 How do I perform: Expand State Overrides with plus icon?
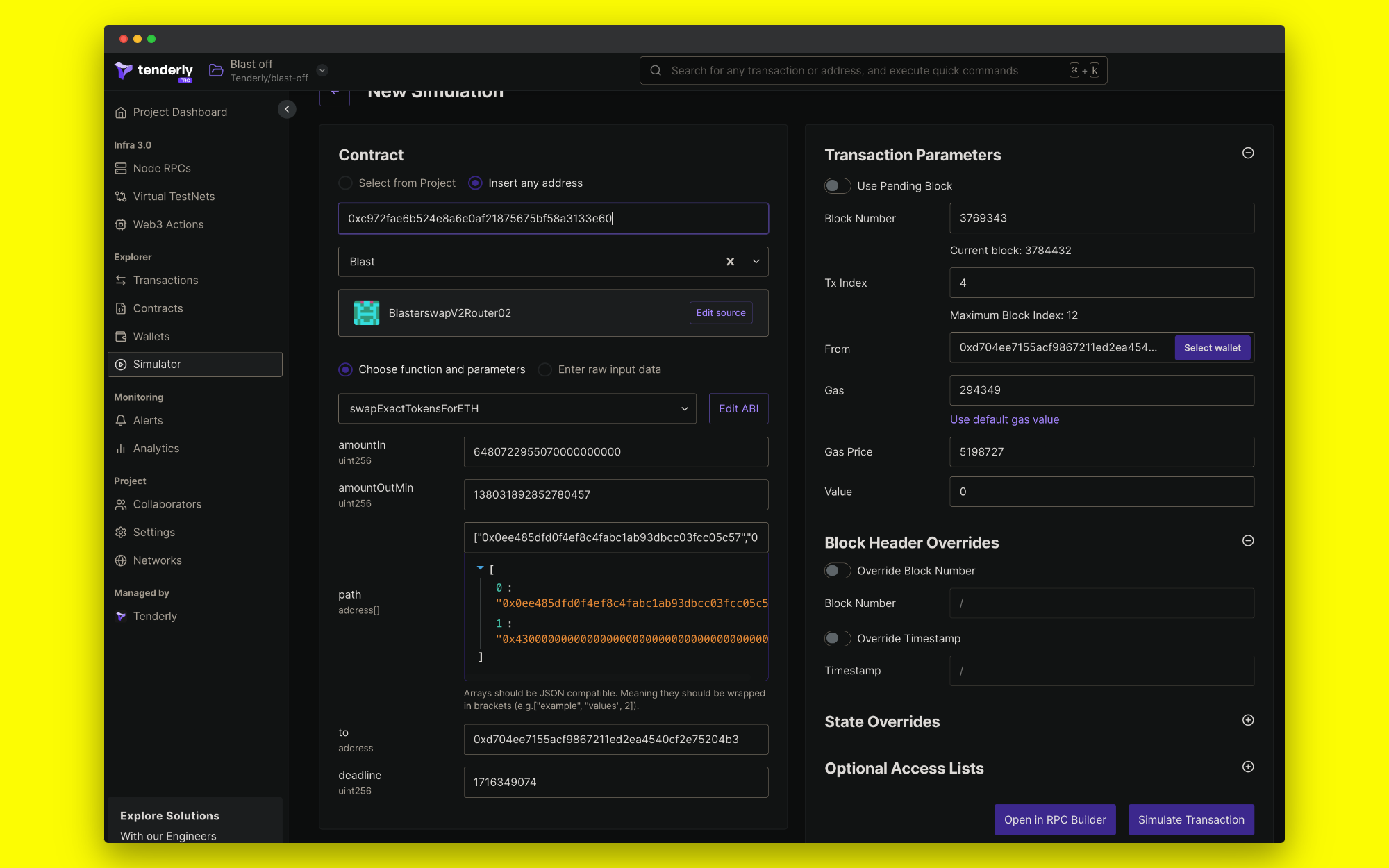[1248, 720]
